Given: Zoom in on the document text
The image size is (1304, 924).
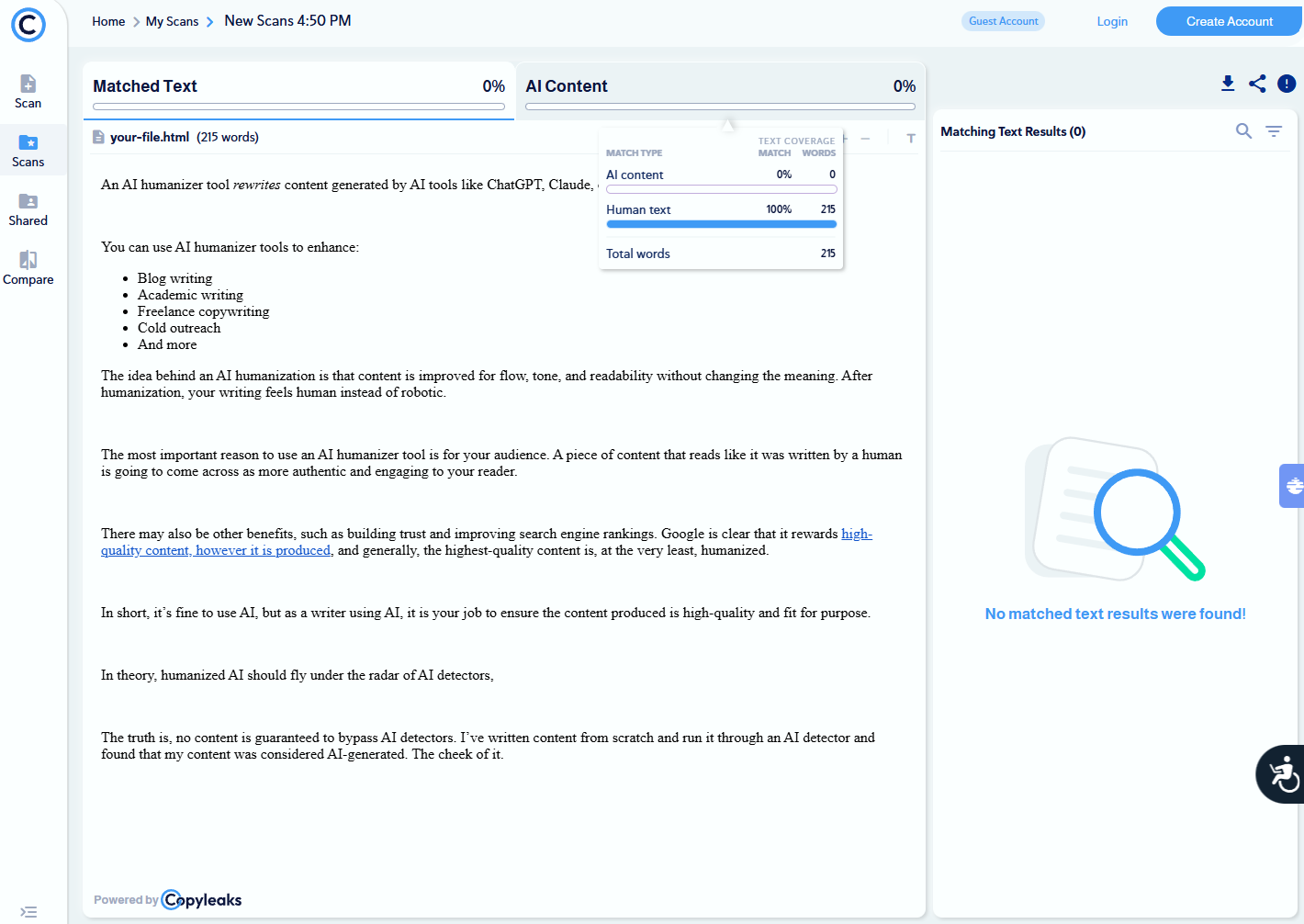Looking at the screenshot, I should [x=843, y=139].
